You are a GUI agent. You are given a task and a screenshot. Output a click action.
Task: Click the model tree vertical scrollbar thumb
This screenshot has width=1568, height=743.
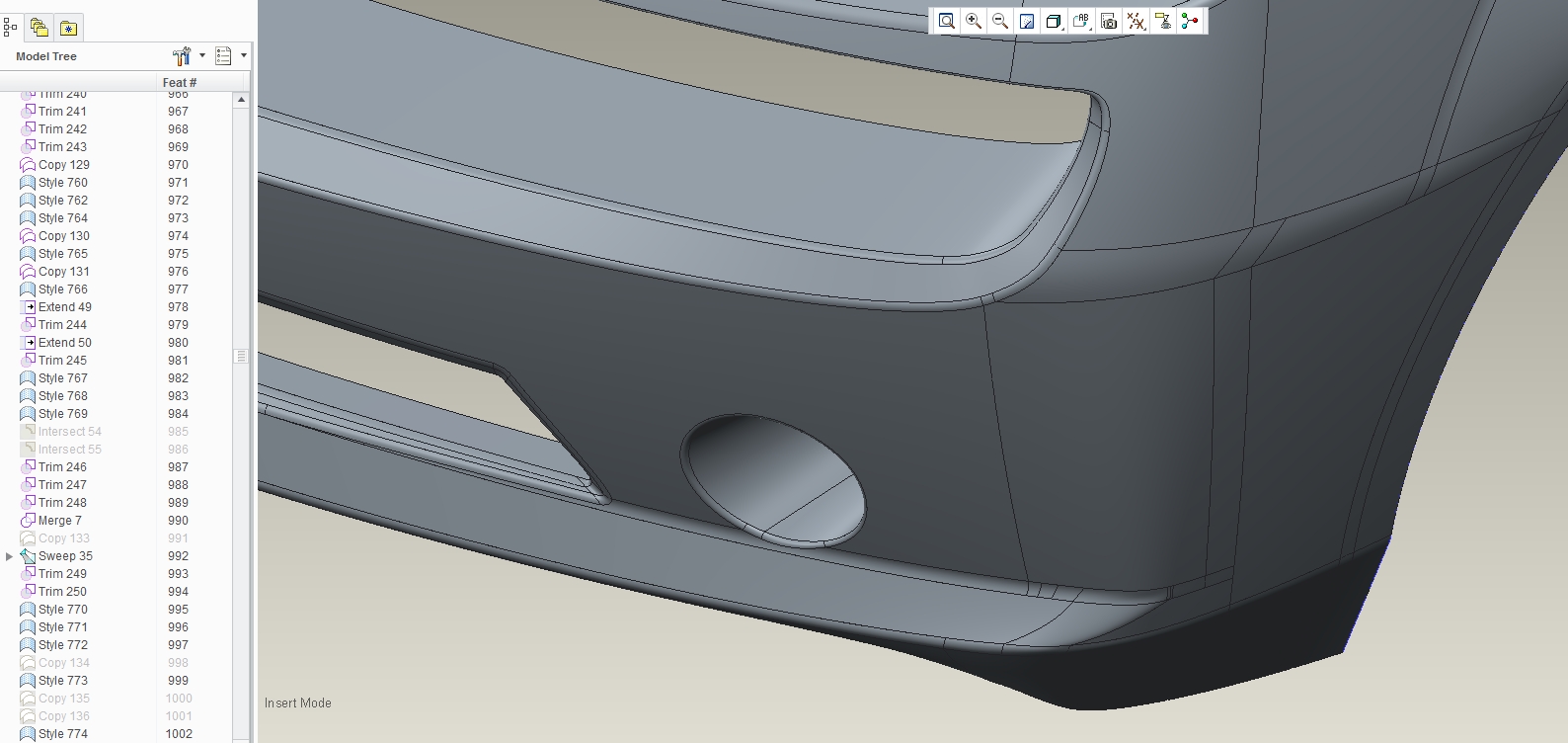[x=241, y=356]
